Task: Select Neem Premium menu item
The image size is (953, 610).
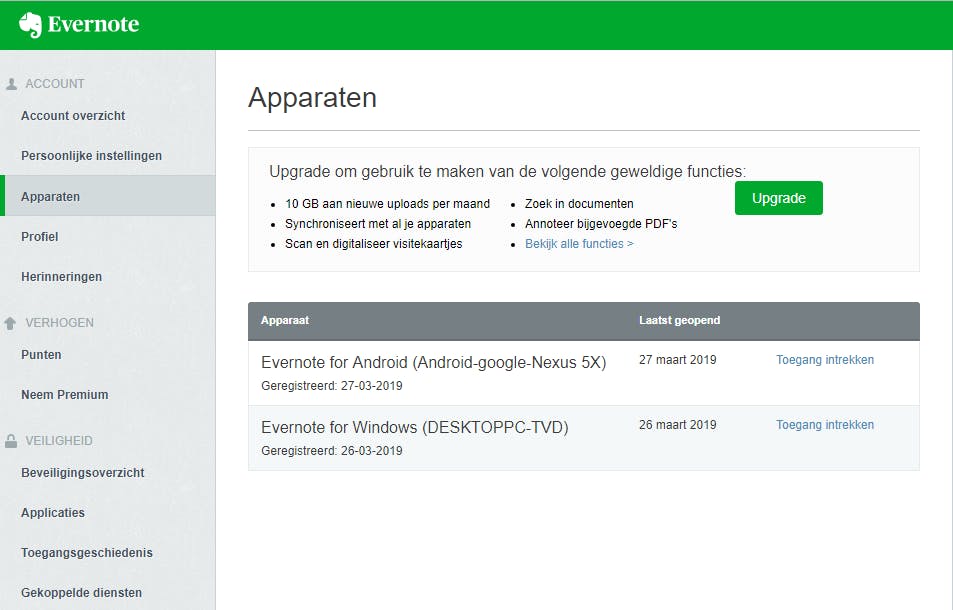Action: click(64, 395)
